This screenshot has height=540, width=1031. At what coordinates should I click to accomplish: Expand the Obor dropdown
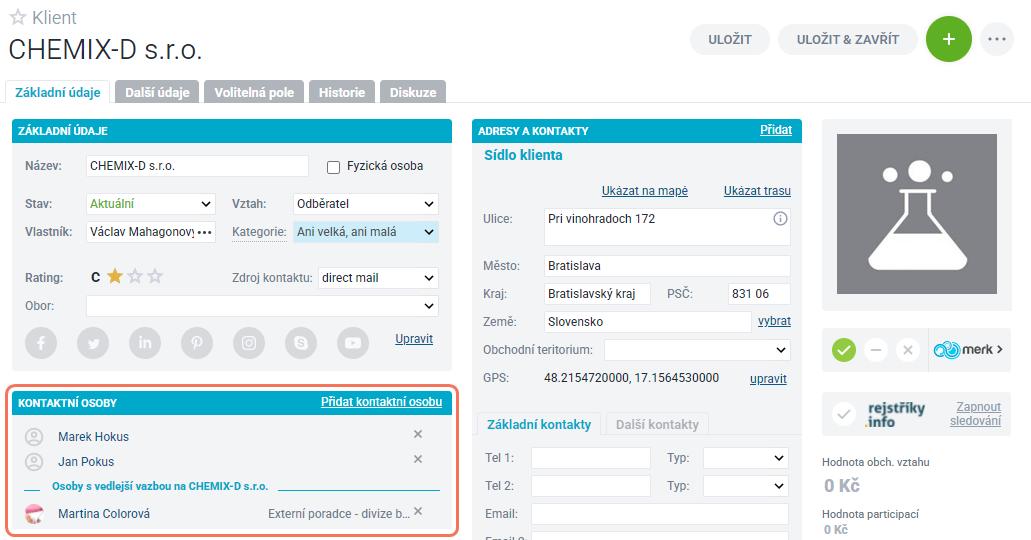click(x=262, y=306)
